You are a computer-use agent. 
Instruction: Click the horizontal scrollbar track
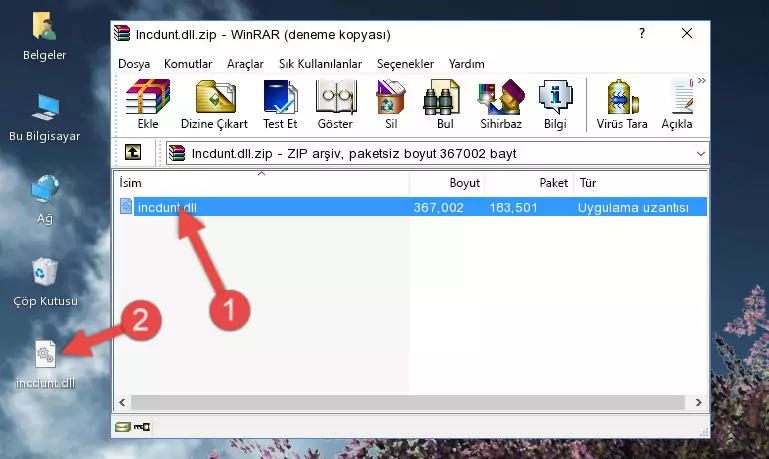tap(408, 403)
